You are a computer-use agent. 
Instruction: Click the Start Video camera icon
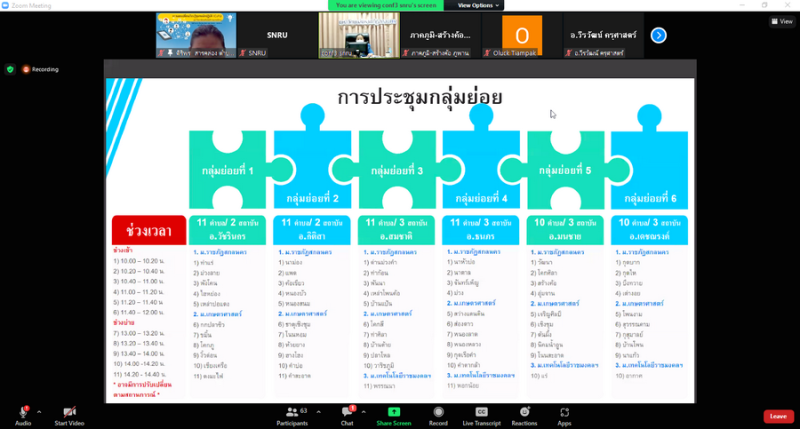(70, 411)
